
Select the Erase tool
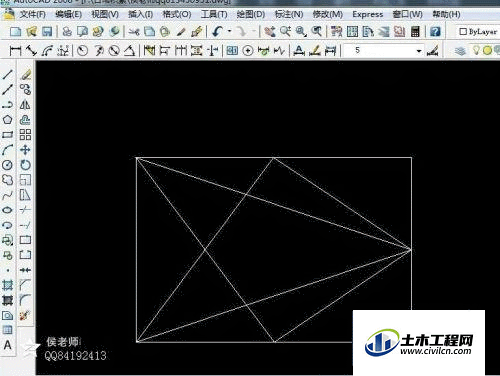pos(25,75)
